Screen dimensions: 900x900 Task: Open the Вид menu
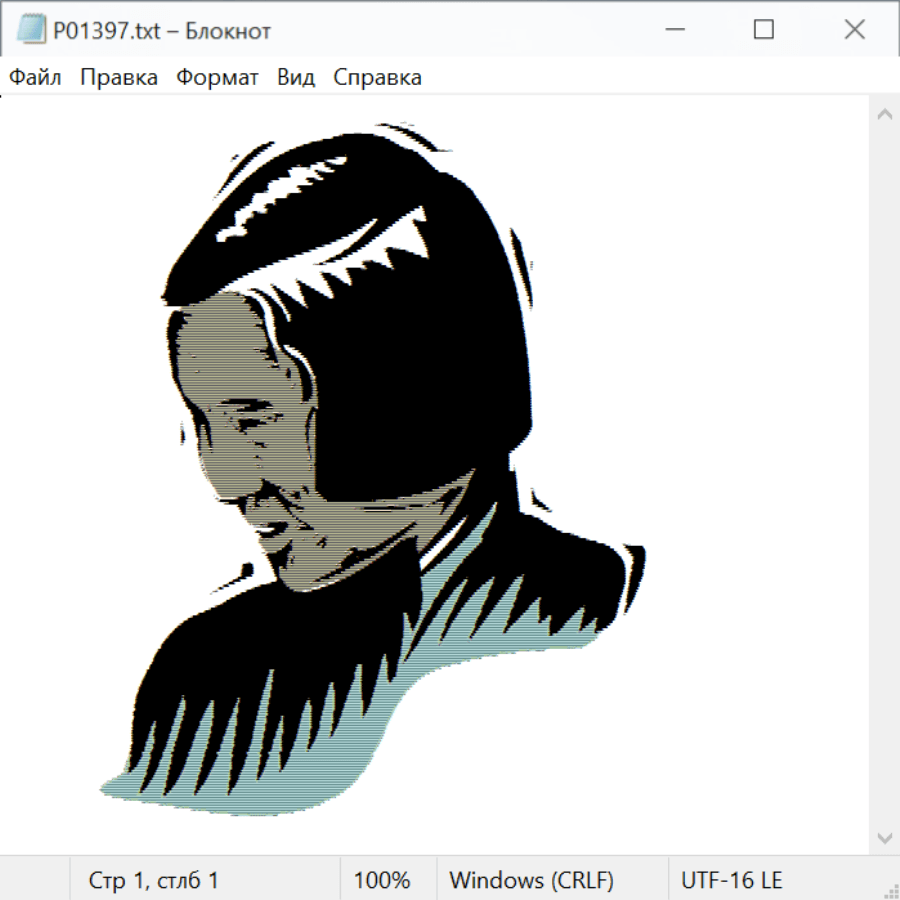pos(296,77)
